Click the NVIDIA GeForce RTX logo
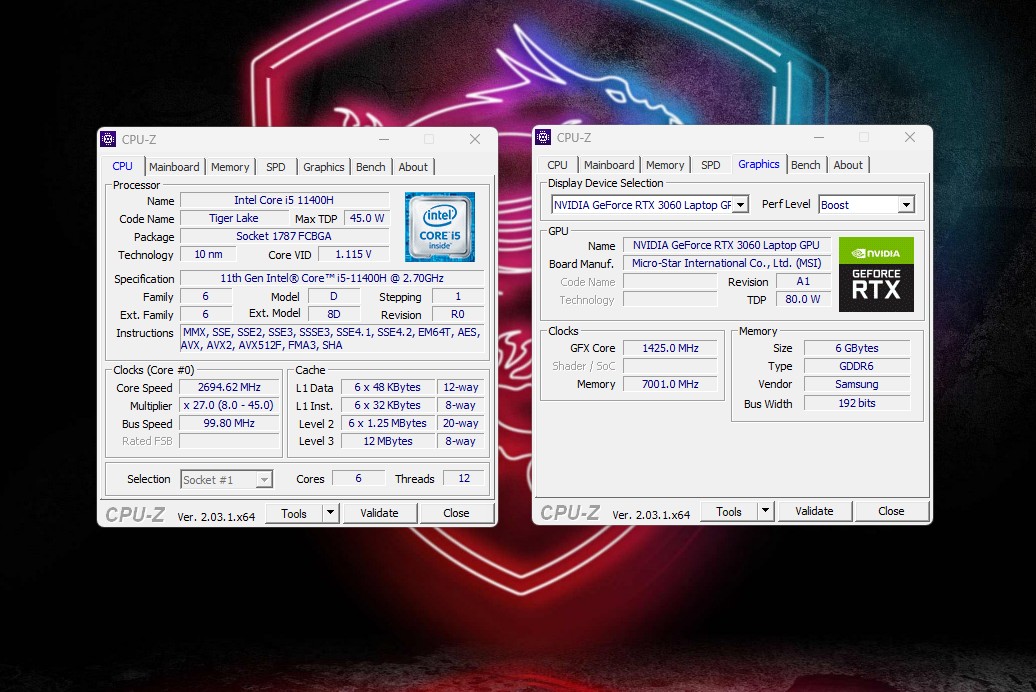1036x692 pixels. click(875, 274)
